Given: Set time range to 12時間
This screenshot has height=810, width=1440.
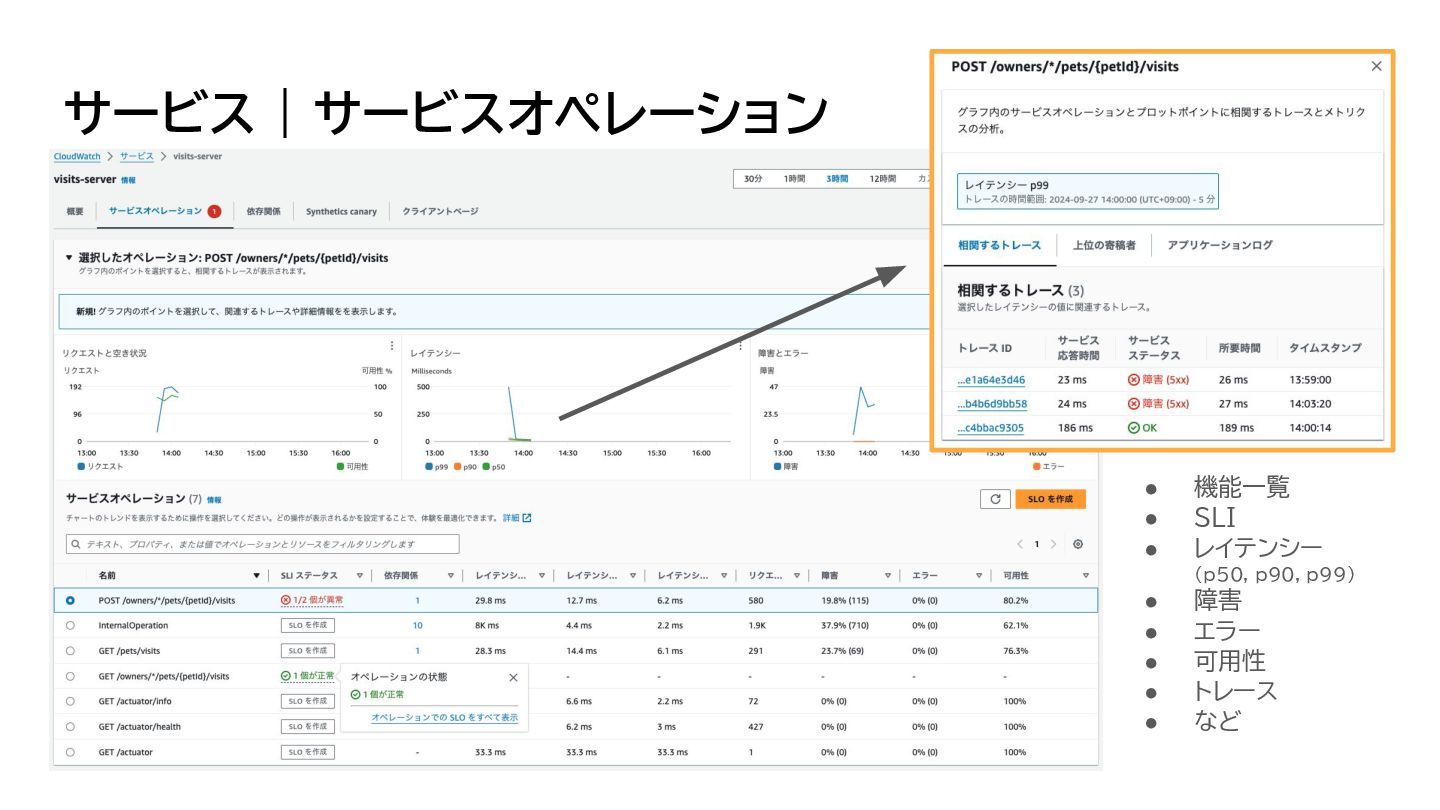Looking at the screenshot, I should (x=882, y=178).
